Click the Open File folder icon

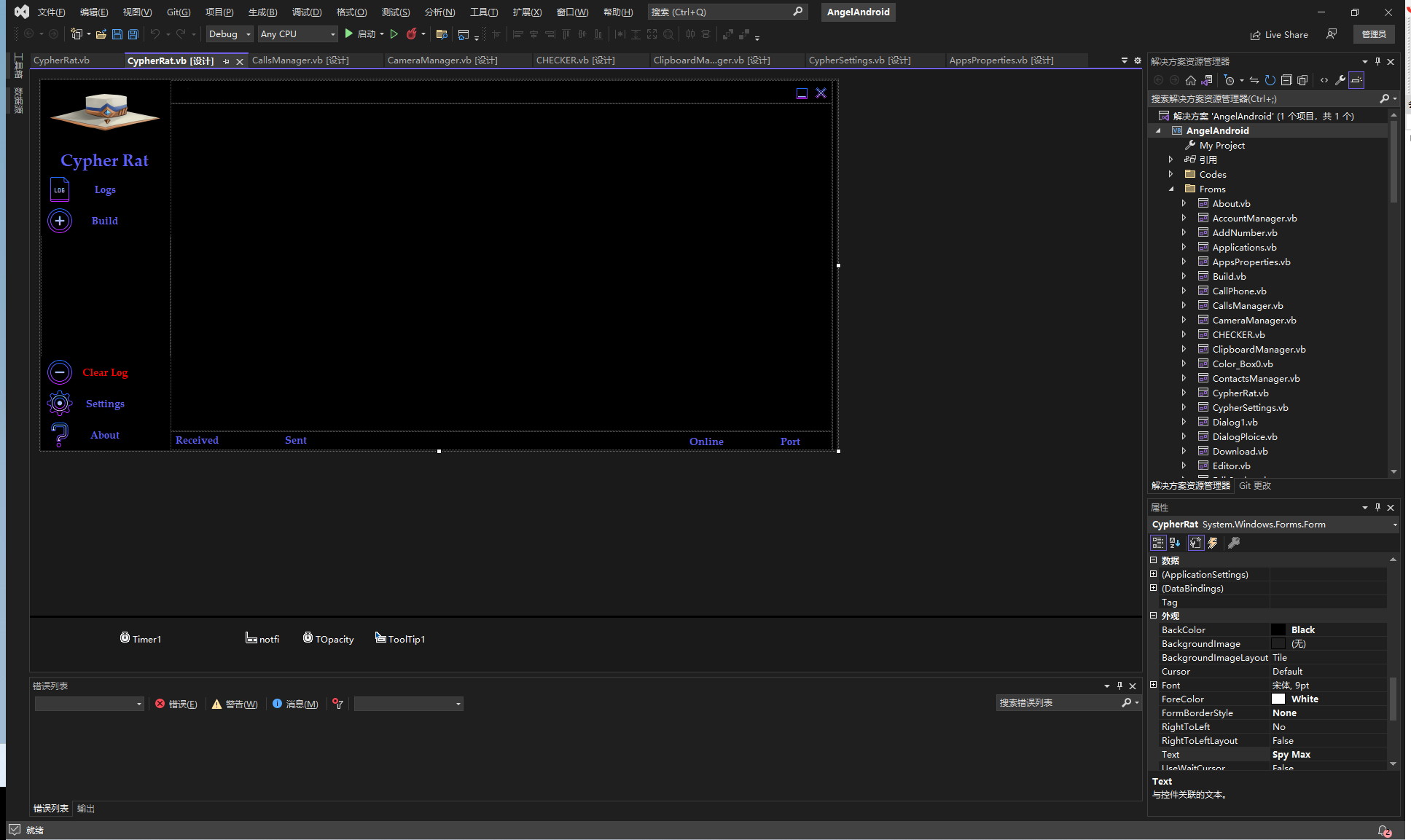click(x=101, y=34)
